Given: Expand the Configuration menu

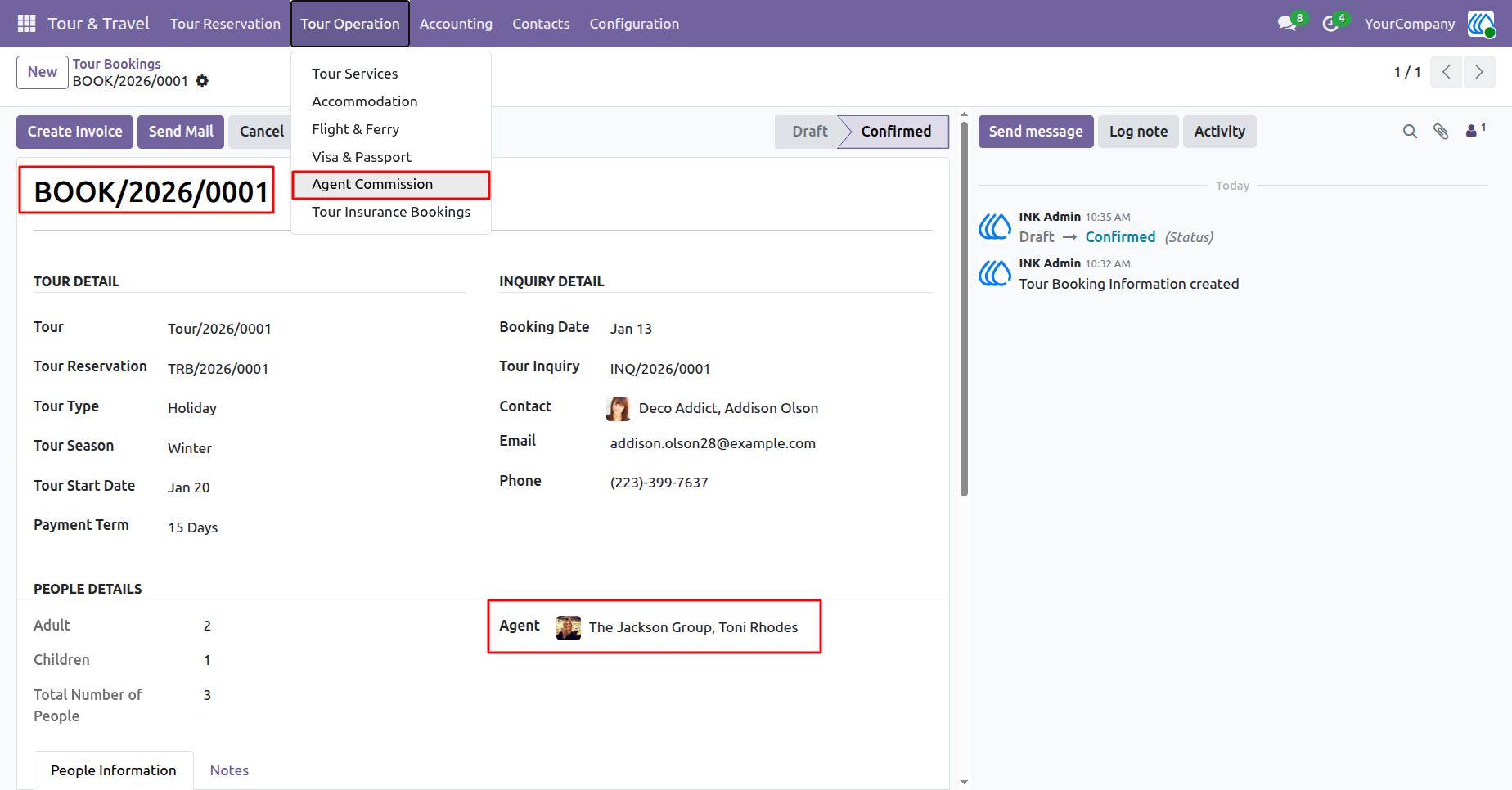Looking at the screenshot, I should (x=634, y=24).
